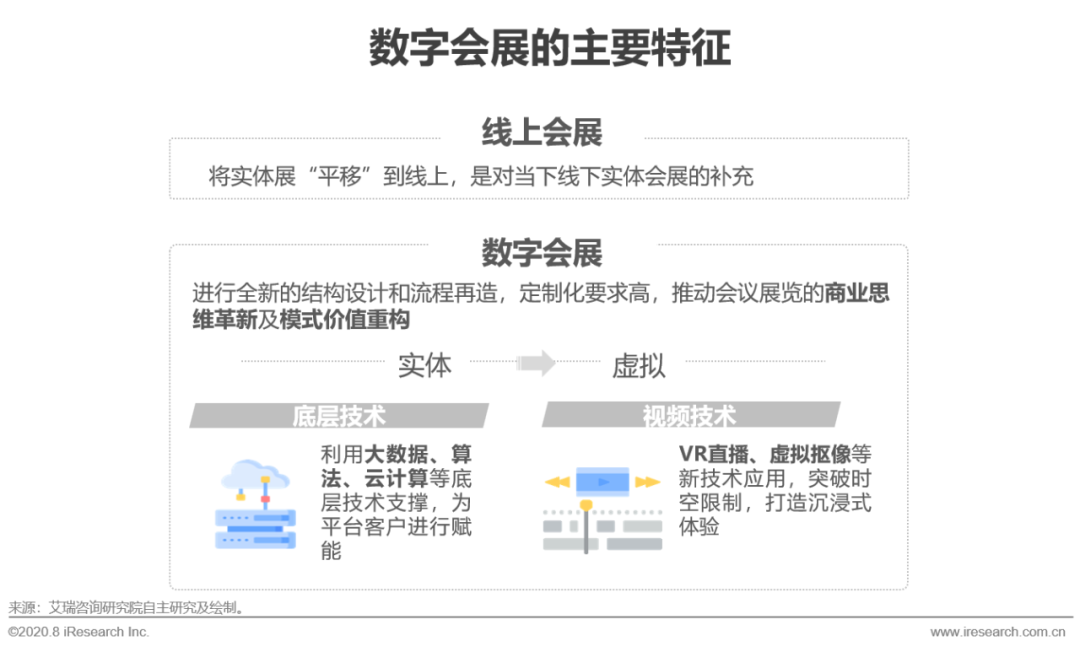Click the yellow rewind arrows icon
This screenshot has width=1080, height=652.
point(558,482)
